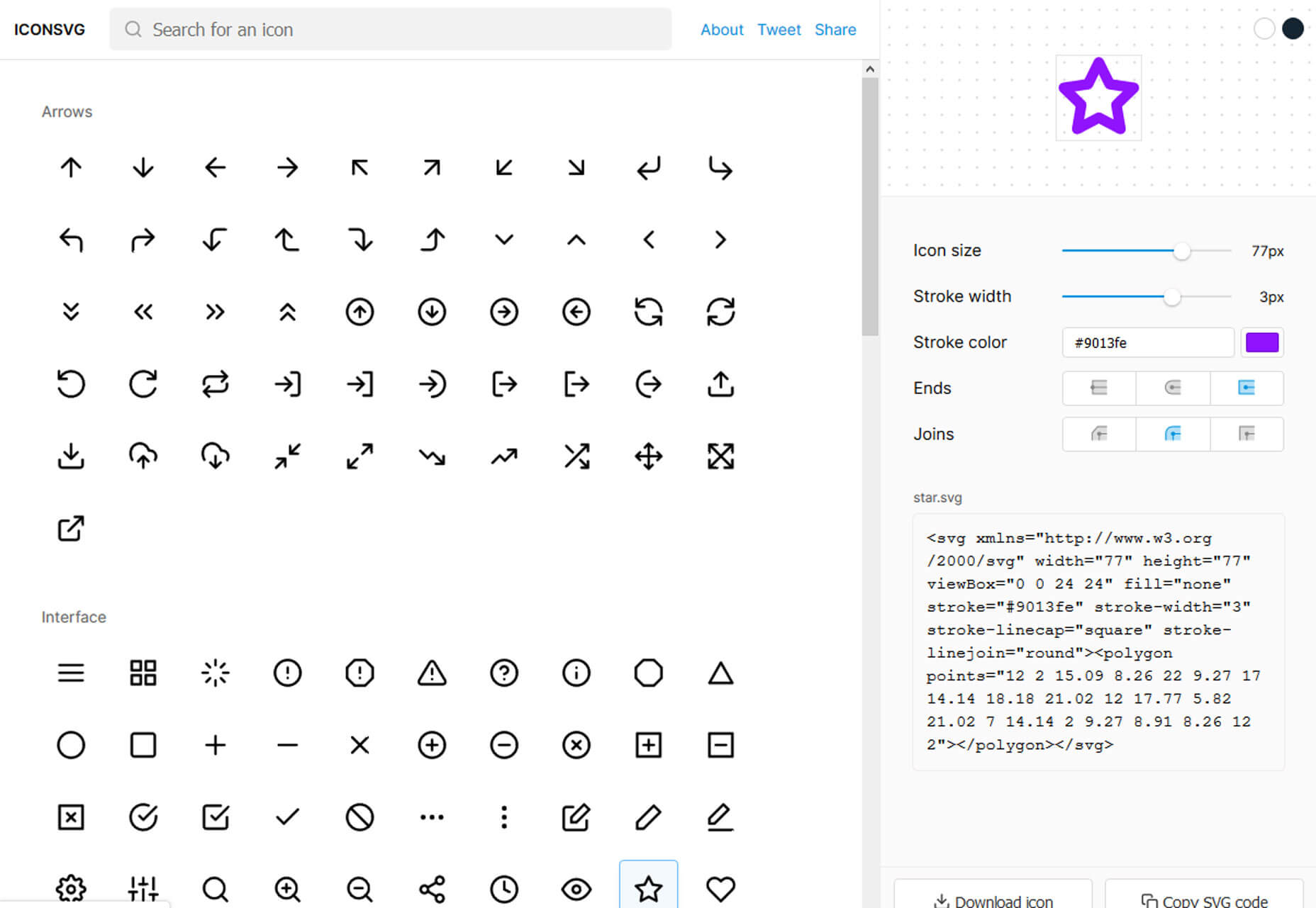This screenshot has height=908, width=1316.
Task: Open the purple stroke color swatch
Action: click(1262, 343)
